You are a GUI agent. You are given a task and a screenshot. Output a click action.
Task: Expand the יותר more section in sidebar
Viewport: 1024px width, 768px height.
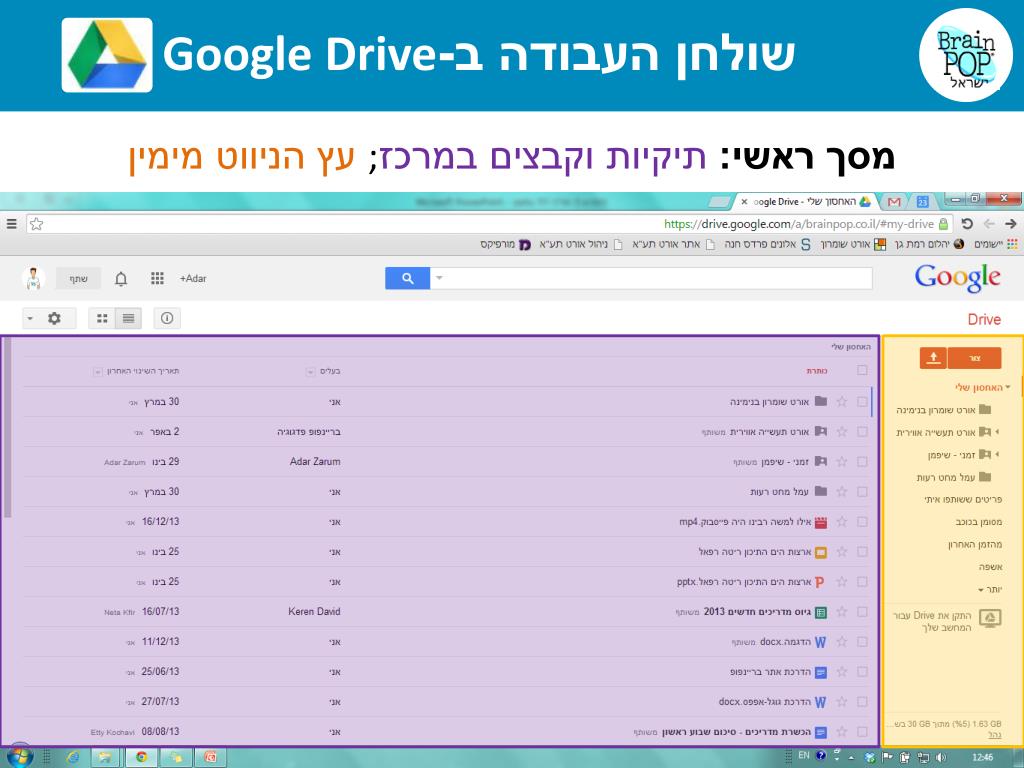point(989,589)
